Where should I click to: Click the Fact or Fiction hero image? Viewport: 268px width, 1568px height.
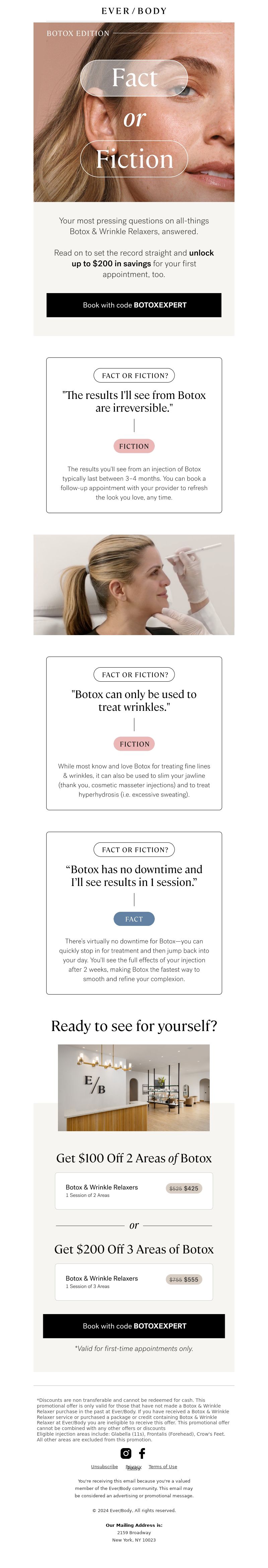[x=134, y=112]
